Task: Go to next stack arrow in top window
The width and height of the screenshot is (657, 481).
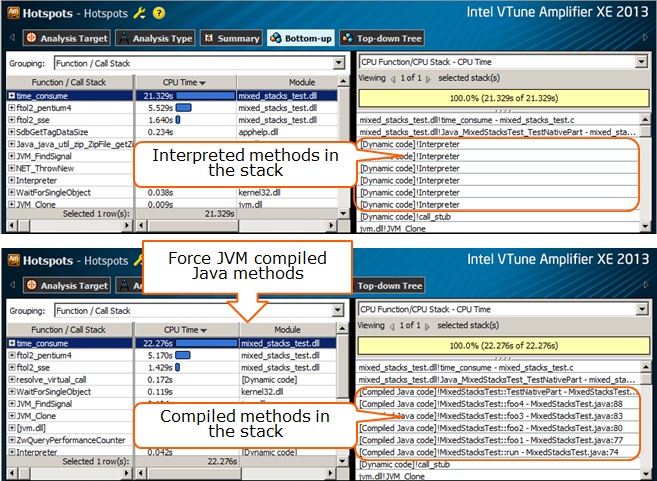Action: point(428,79)
